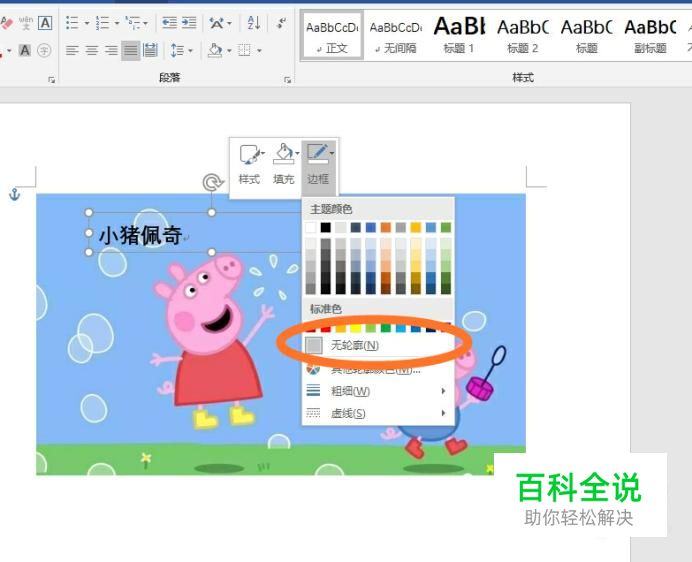The height and width of the screenshot is (562, 692).
Task: Open the 虚线(S) dashes submenu
Action: (378, 413)
